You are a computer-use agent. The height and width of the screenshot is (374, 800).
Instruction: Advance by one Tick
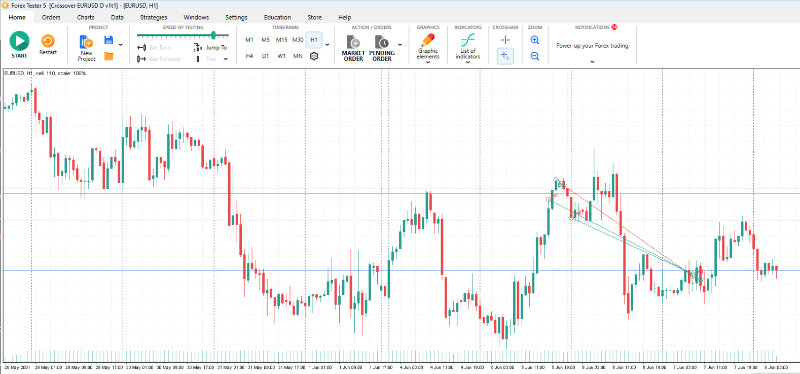tap(207, 59)
